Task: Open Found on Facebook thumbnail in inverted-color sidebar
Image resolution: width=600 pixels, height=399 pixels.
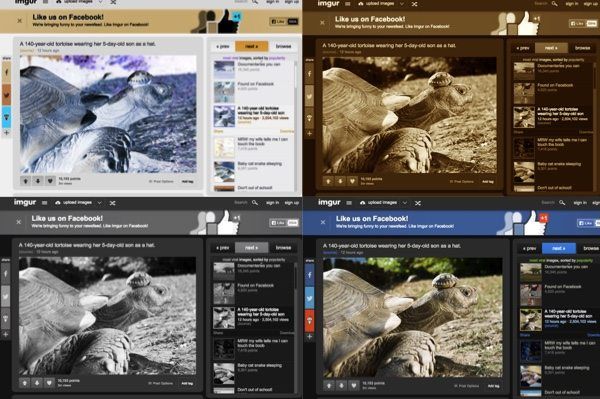Action: [224, 92]
